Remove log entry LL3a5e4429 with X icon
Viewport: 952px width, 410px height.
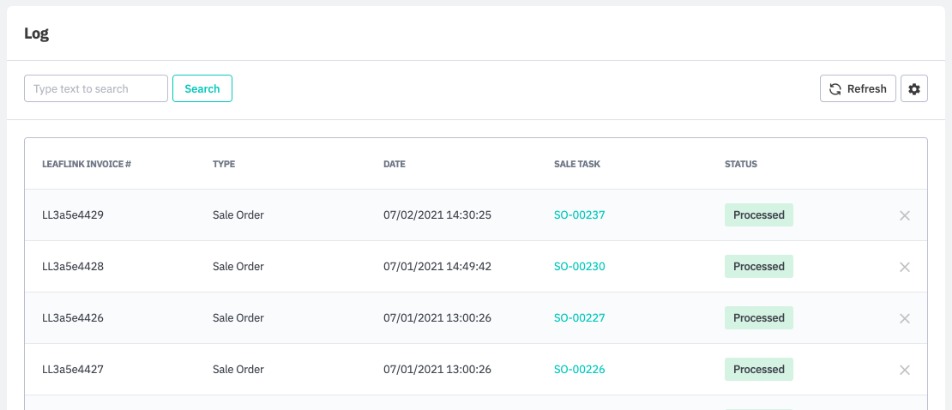click(904, 216)
